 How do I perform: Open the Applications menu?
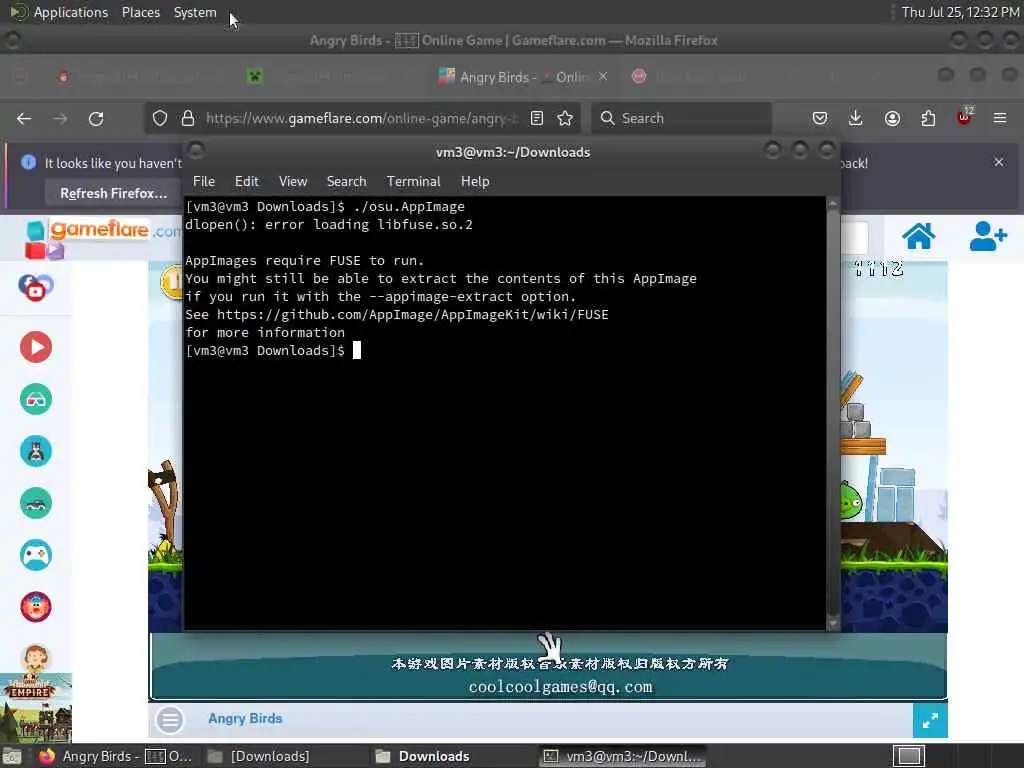pyautogui.click(x=71, y=12)
